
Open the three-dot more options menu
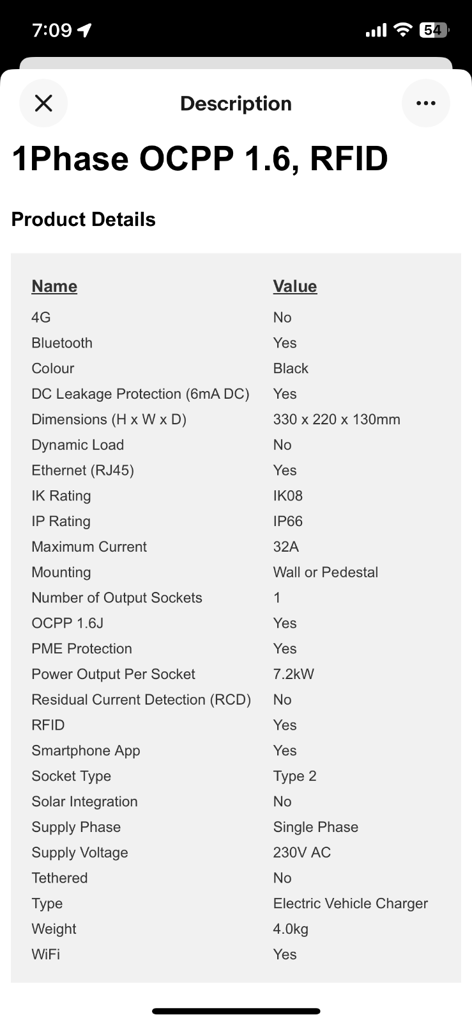click(x=426, y=103)
